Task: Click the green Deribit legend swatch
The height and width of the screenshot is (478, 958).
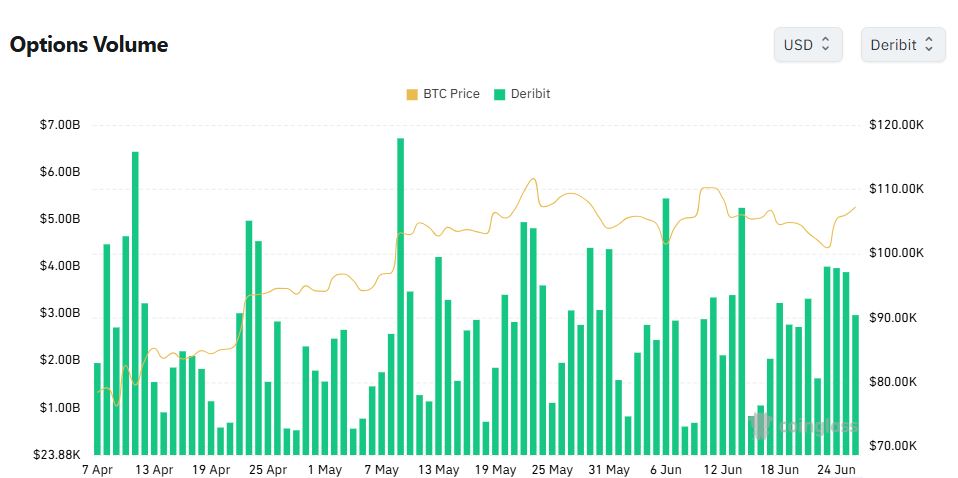Action: pos(500,95)
